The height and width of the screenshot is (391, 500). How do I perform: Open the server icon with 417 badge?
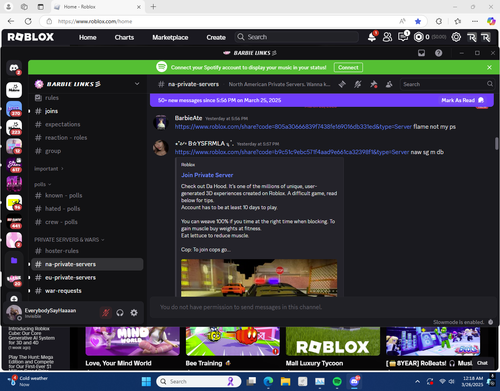coord(14,165)
